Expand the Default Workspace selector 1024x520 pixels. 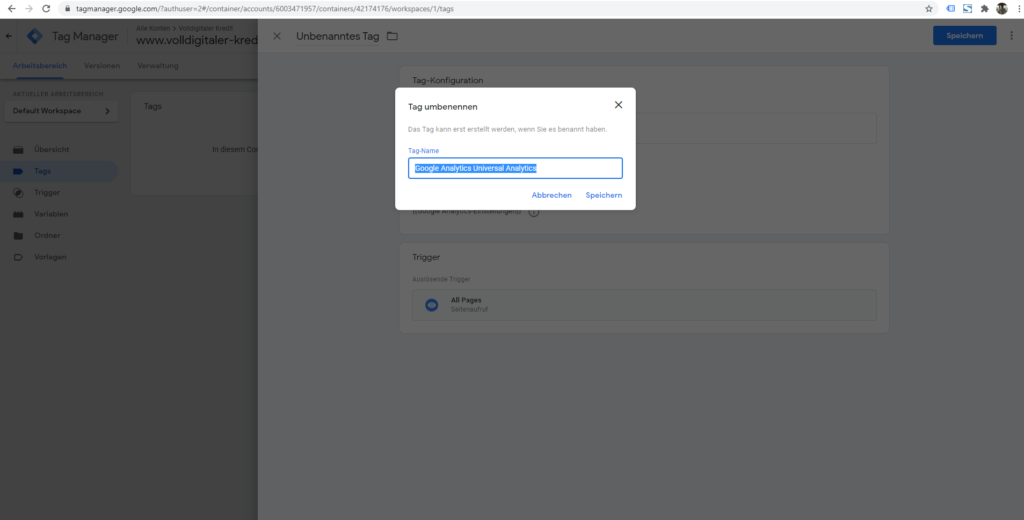click(x=61, y=111)
